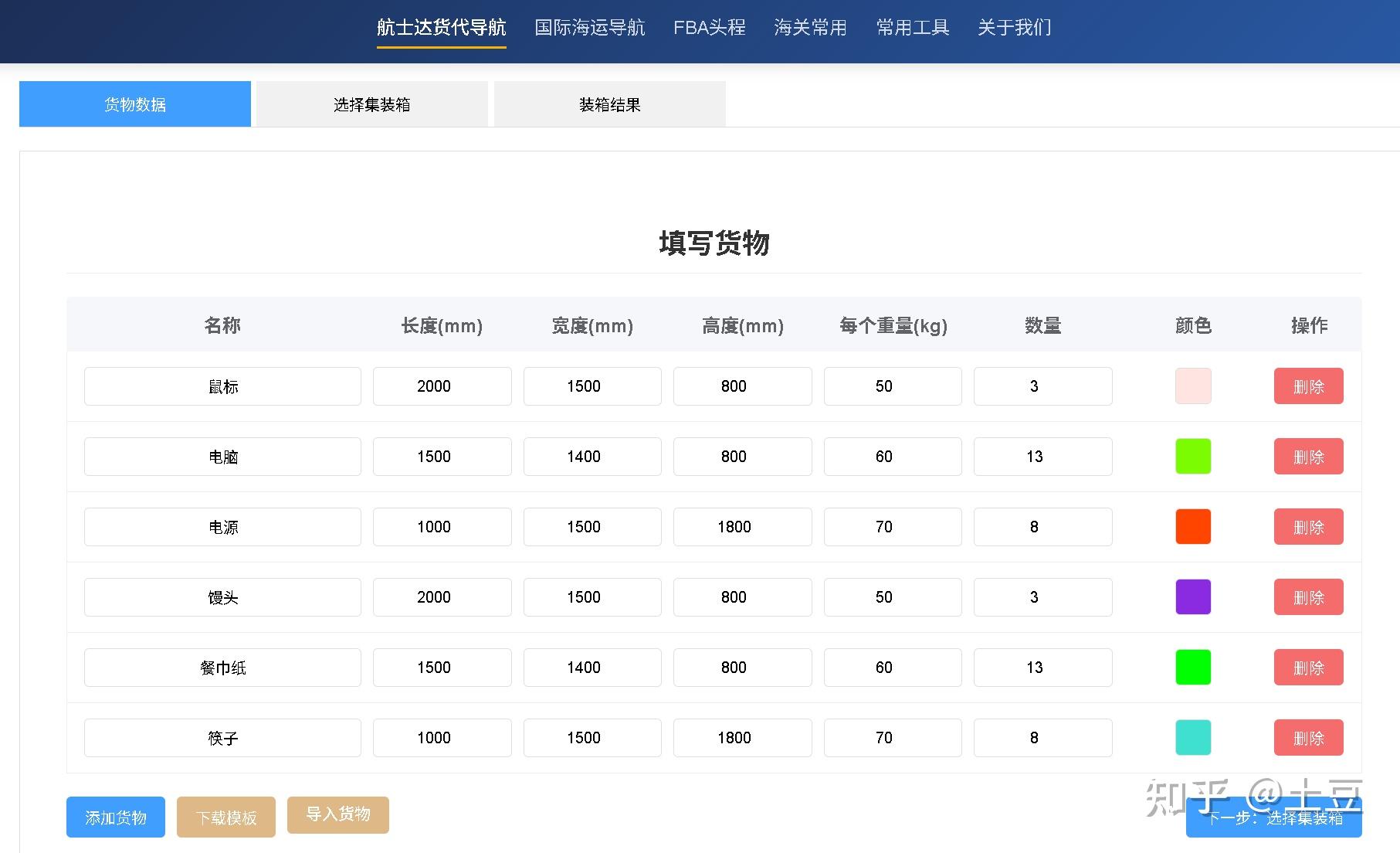The height and width of the screenshot is (853, 1400).
Task: Open the 海关常用 menu
Action: point(810,28)
